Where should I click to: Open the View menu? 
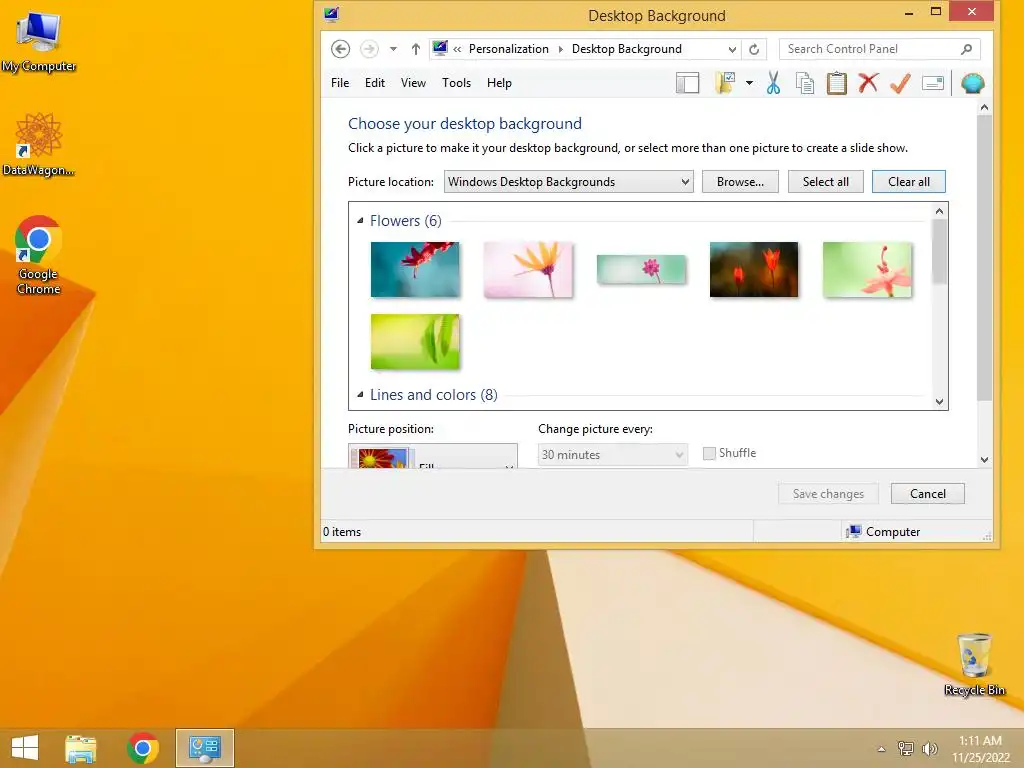[x=413, y=83]
